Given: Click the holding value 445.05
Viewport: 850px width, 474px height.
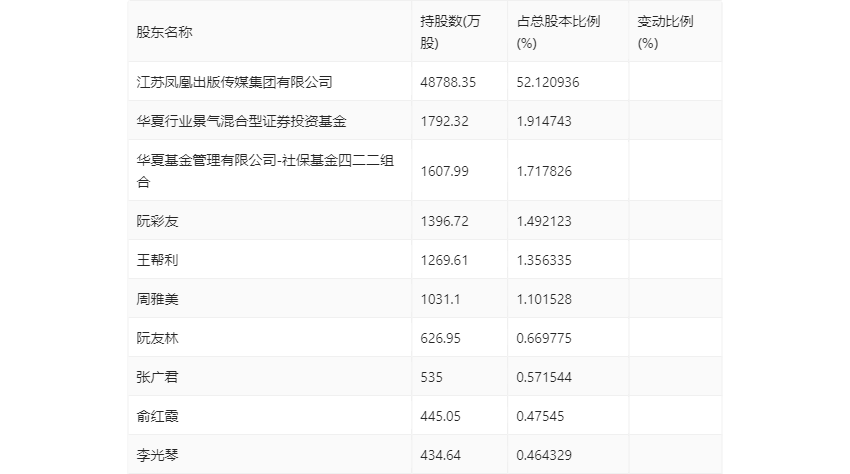Looking at the screenshot, I should [x=440, y=416].
